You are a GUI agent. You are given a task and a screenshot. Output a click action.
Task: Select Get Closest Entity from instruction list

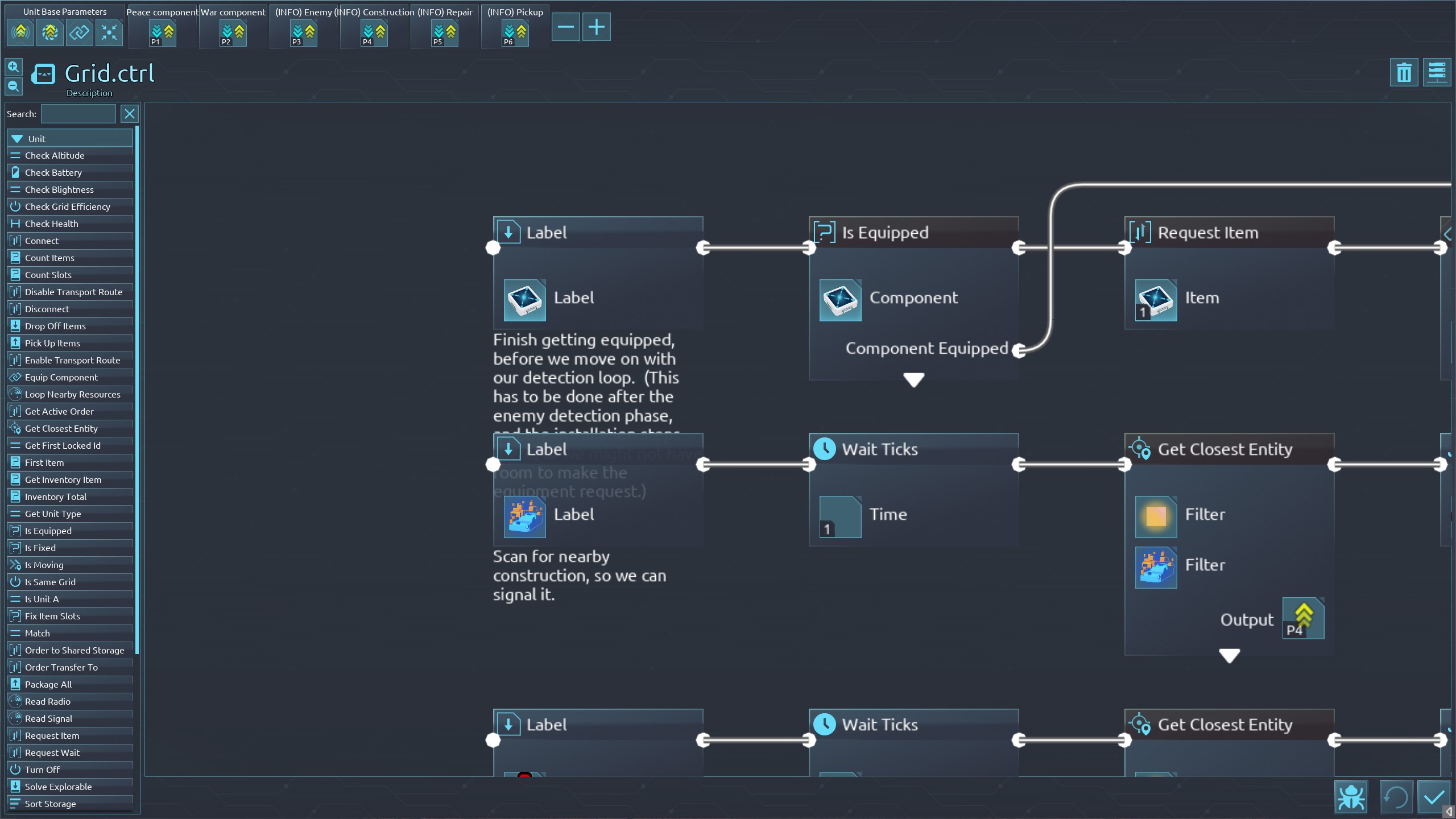pos(61,428)
